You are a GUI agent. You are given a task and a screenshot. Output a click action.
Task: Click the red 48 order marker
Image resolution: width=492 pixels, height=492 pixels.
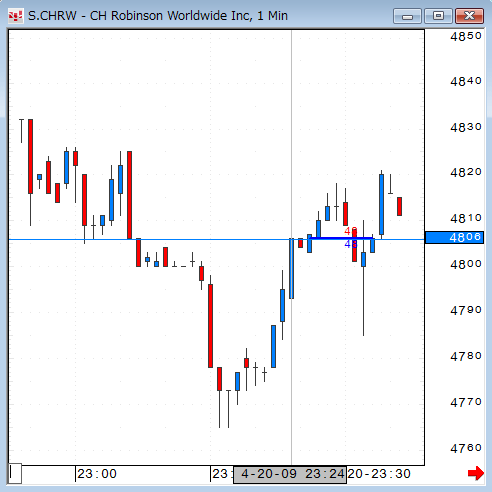[x=351, y=231]
